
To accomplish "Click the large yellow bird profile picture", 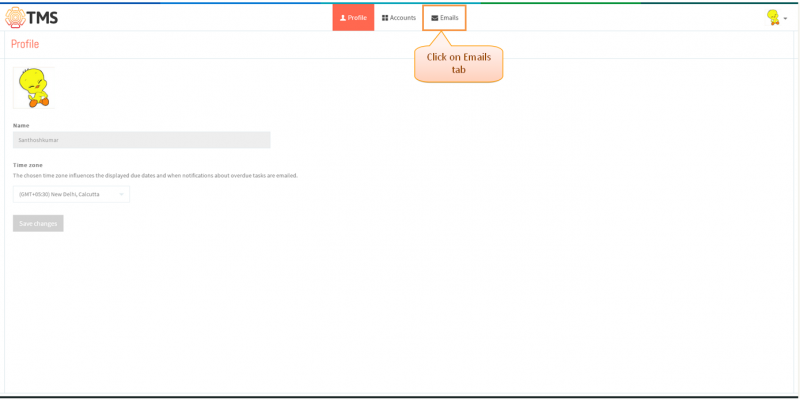I will [34, 88].
